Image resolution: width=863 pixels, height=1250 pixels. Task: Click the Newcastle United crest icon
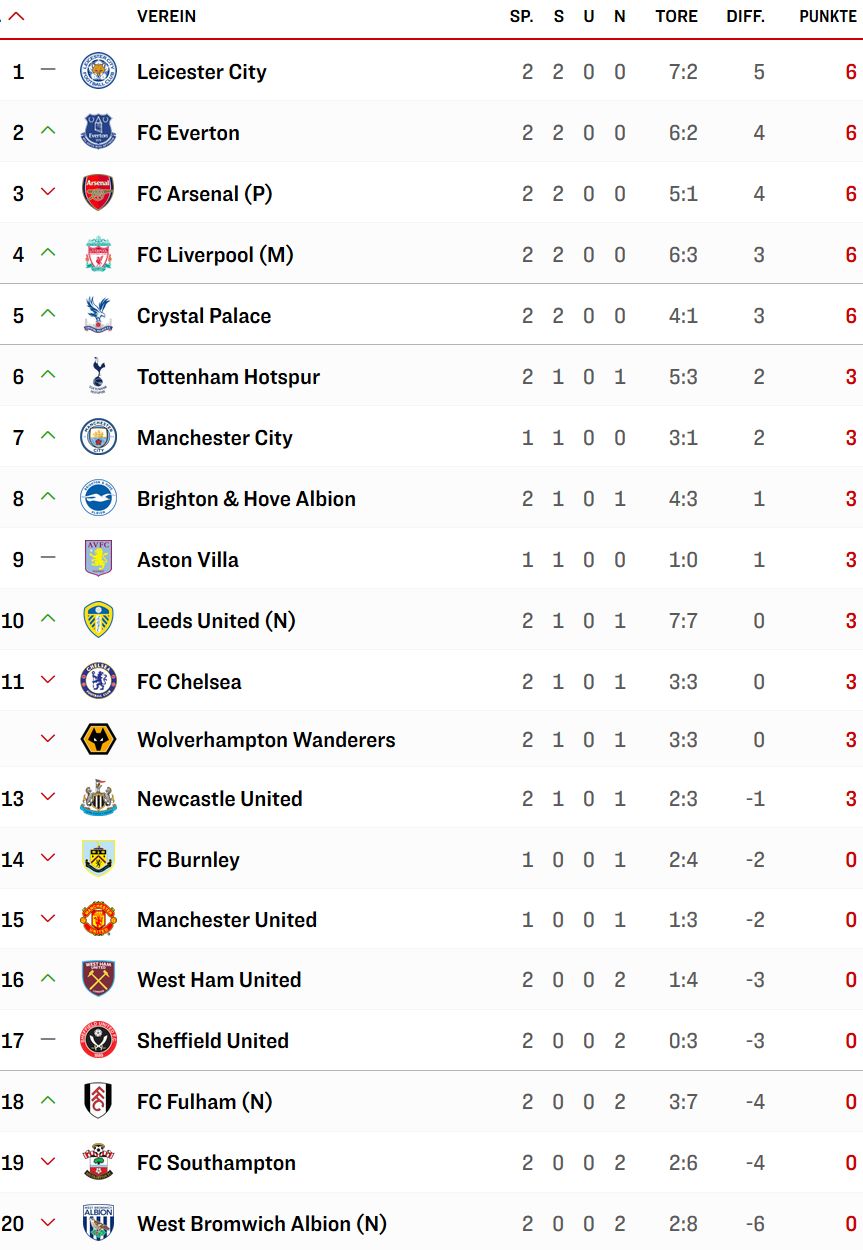98,799
